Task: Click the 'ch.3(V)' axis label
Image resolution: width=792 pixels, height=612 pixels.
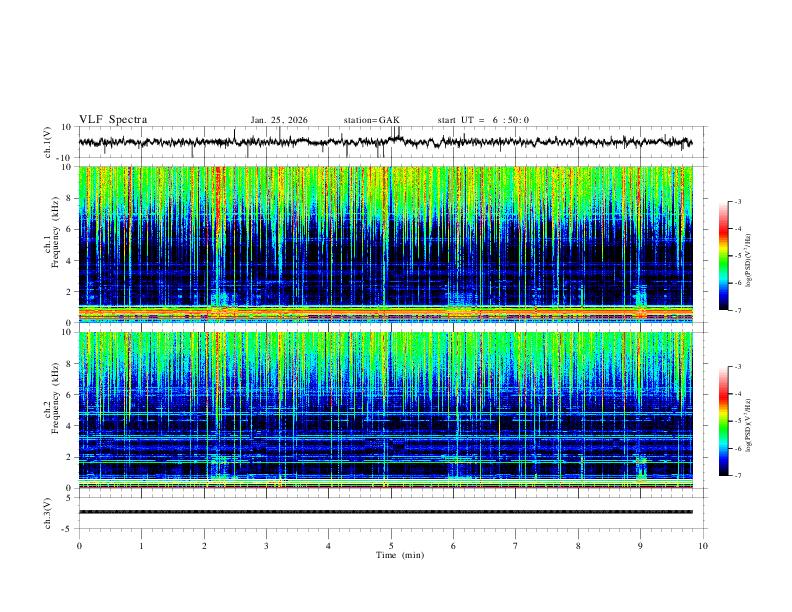Action: point(48,513)
